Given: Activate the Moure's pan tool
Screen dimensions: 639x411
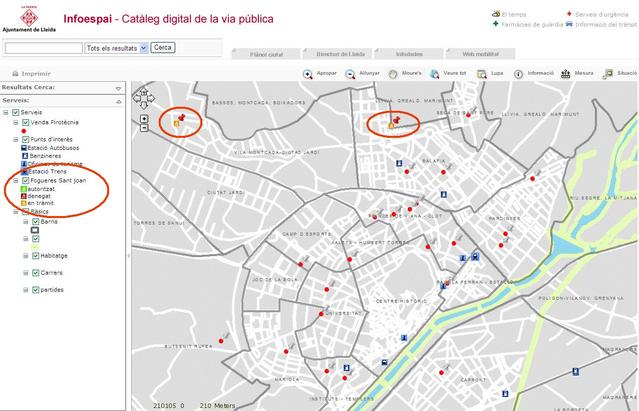Looking at the screenshot, I should (393, 74).
